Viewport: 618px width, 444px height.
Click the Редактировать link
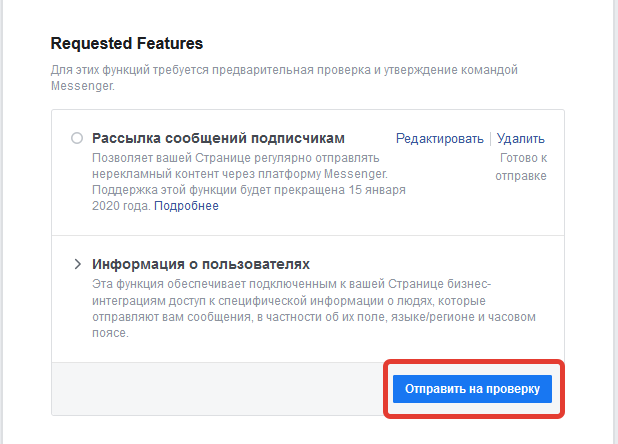tap(439, 139)
